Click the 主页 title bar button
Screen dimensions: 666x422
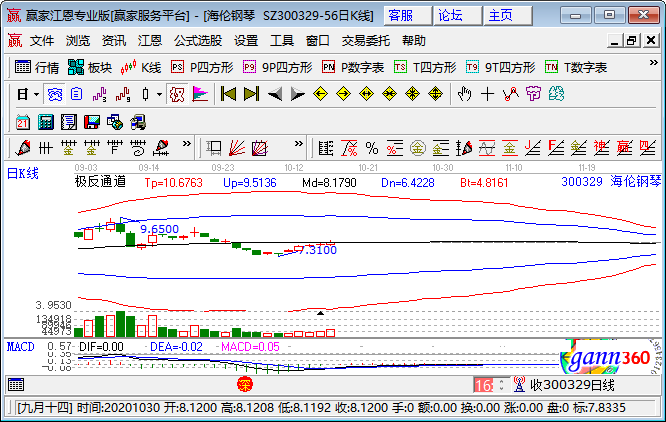coord(508,16)
